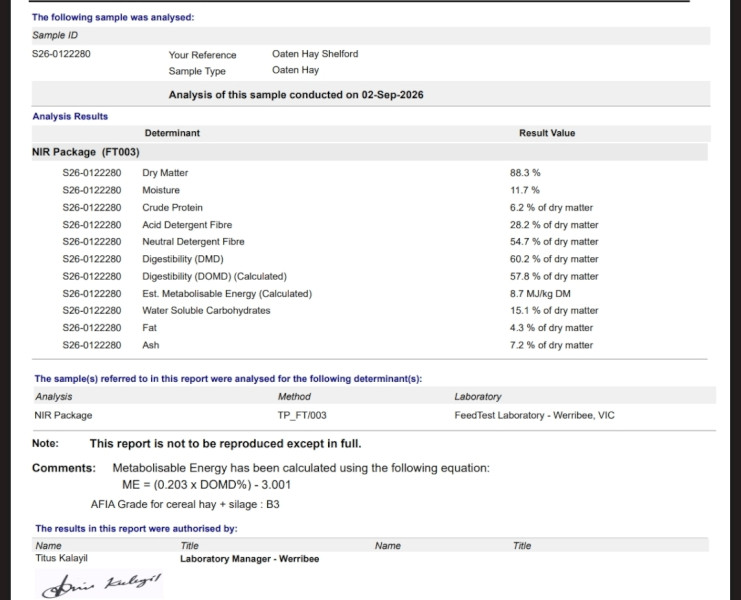Click the 'analysed for the following determinant(s)' heading

click(228, 379)
